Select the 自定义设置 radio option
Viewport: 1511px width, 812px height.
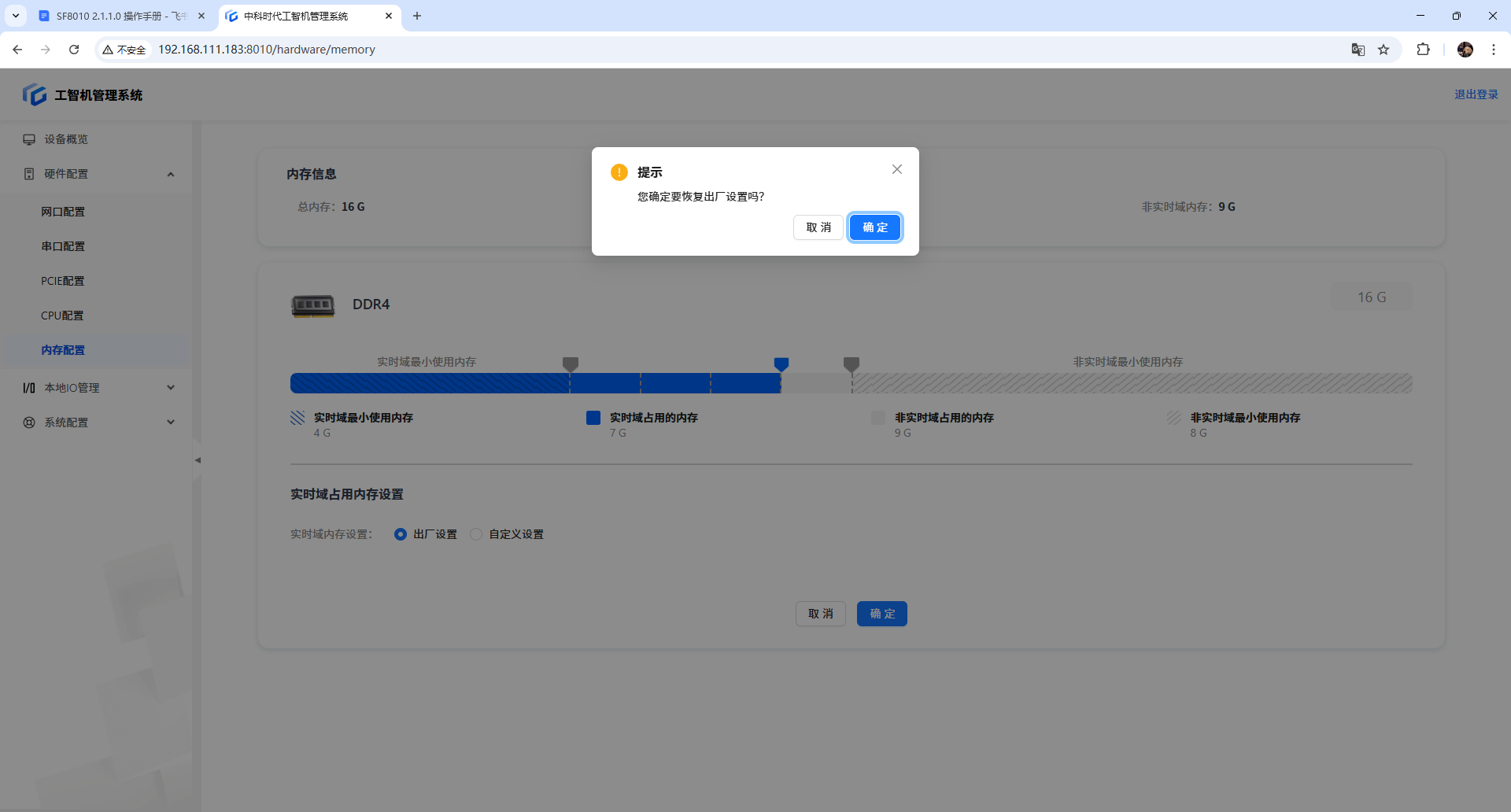pyautogui.click(x=476, y=534)
